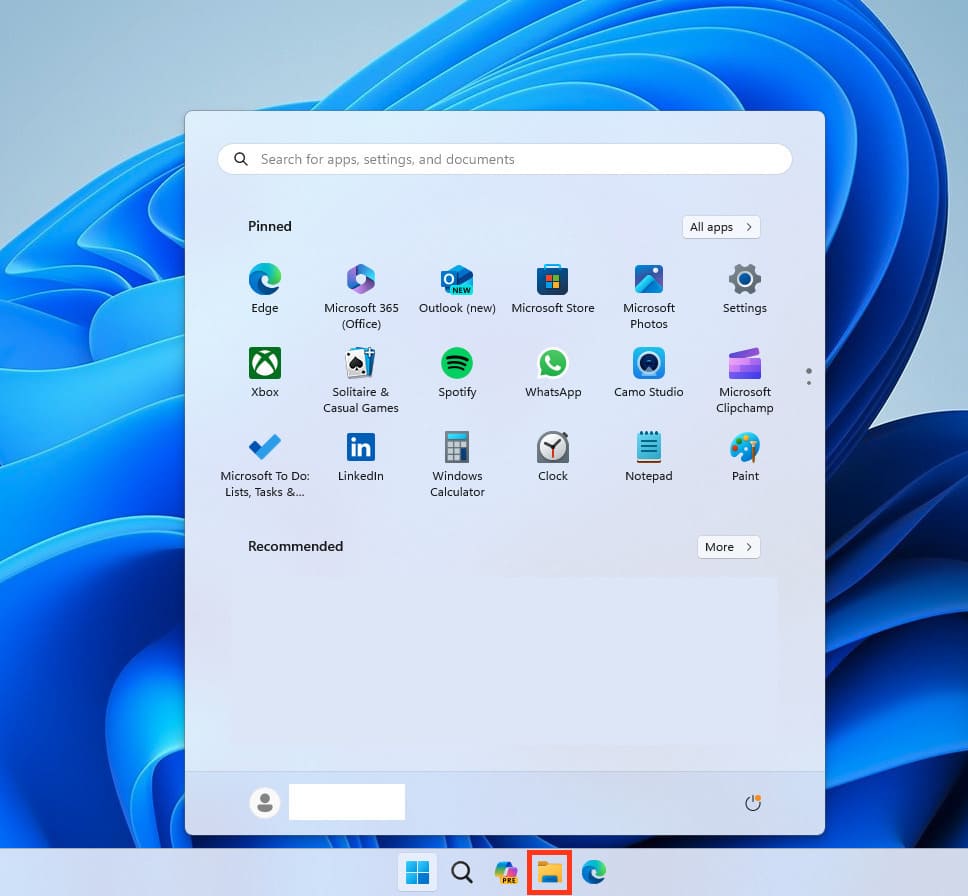Reveal additional pinned apps page dots
The height and width of the screenshot is (896, 968).
tap(808, 376)
